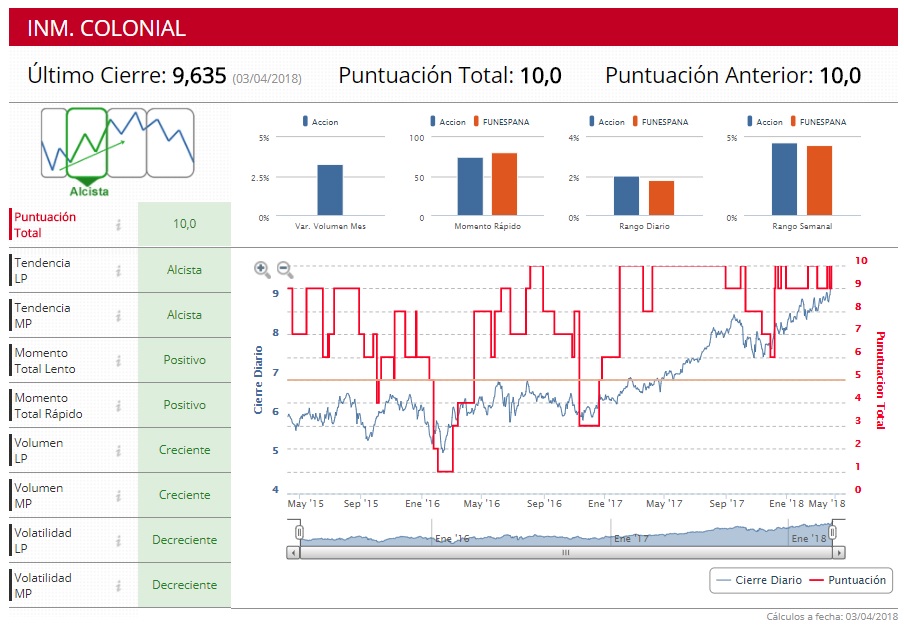The image size is (904, 627).
Task: Click the 'Sep '16' x-axis label
Action: (x=544, y=504)
